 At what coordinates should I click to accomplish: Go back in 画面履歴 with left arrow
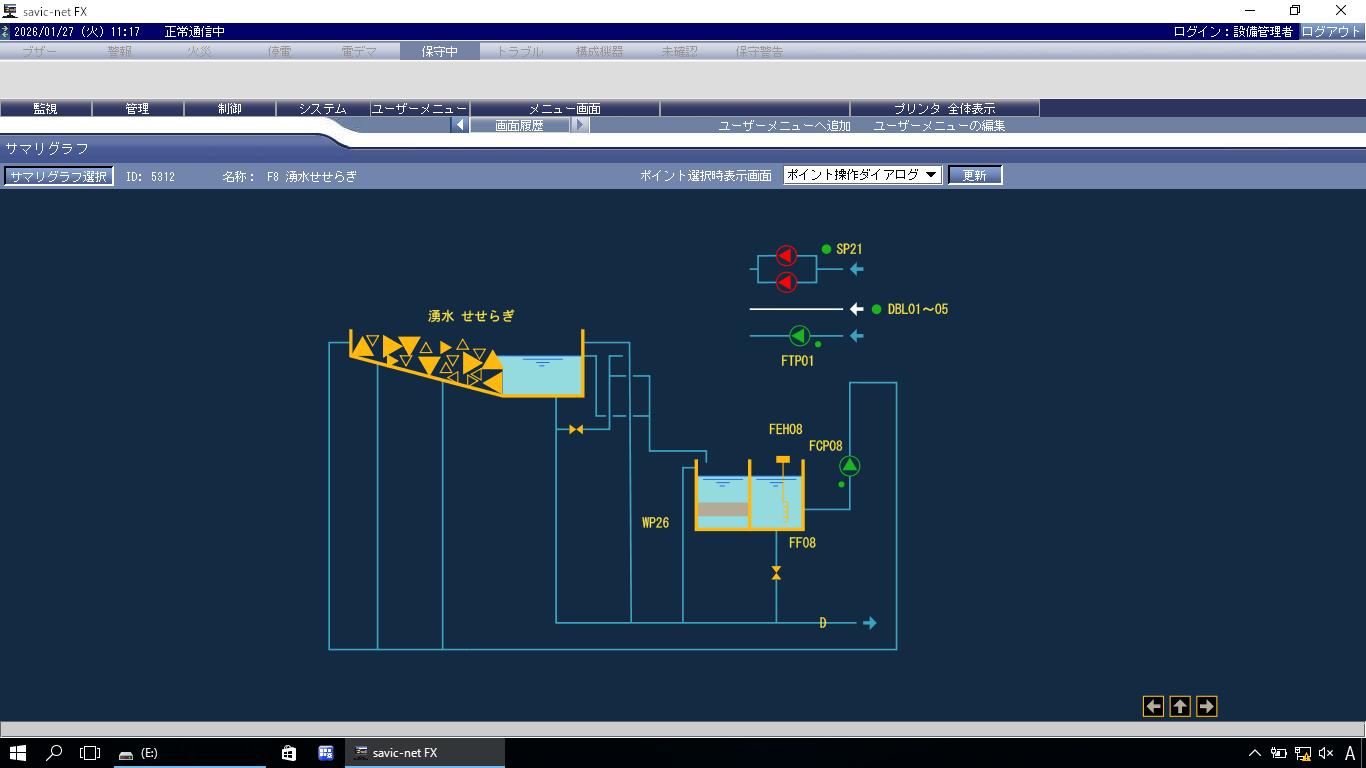click(x=460, y=125)
